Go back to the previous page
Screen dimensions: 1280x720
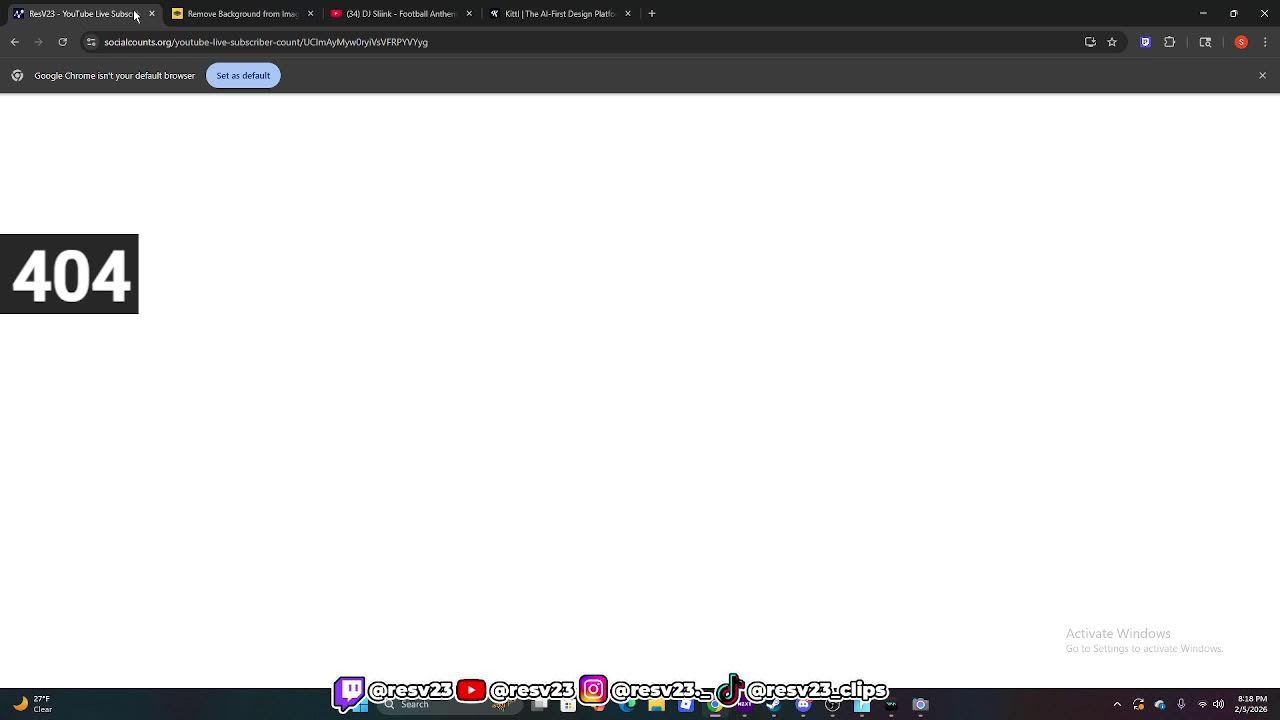(x=14, y=42)
